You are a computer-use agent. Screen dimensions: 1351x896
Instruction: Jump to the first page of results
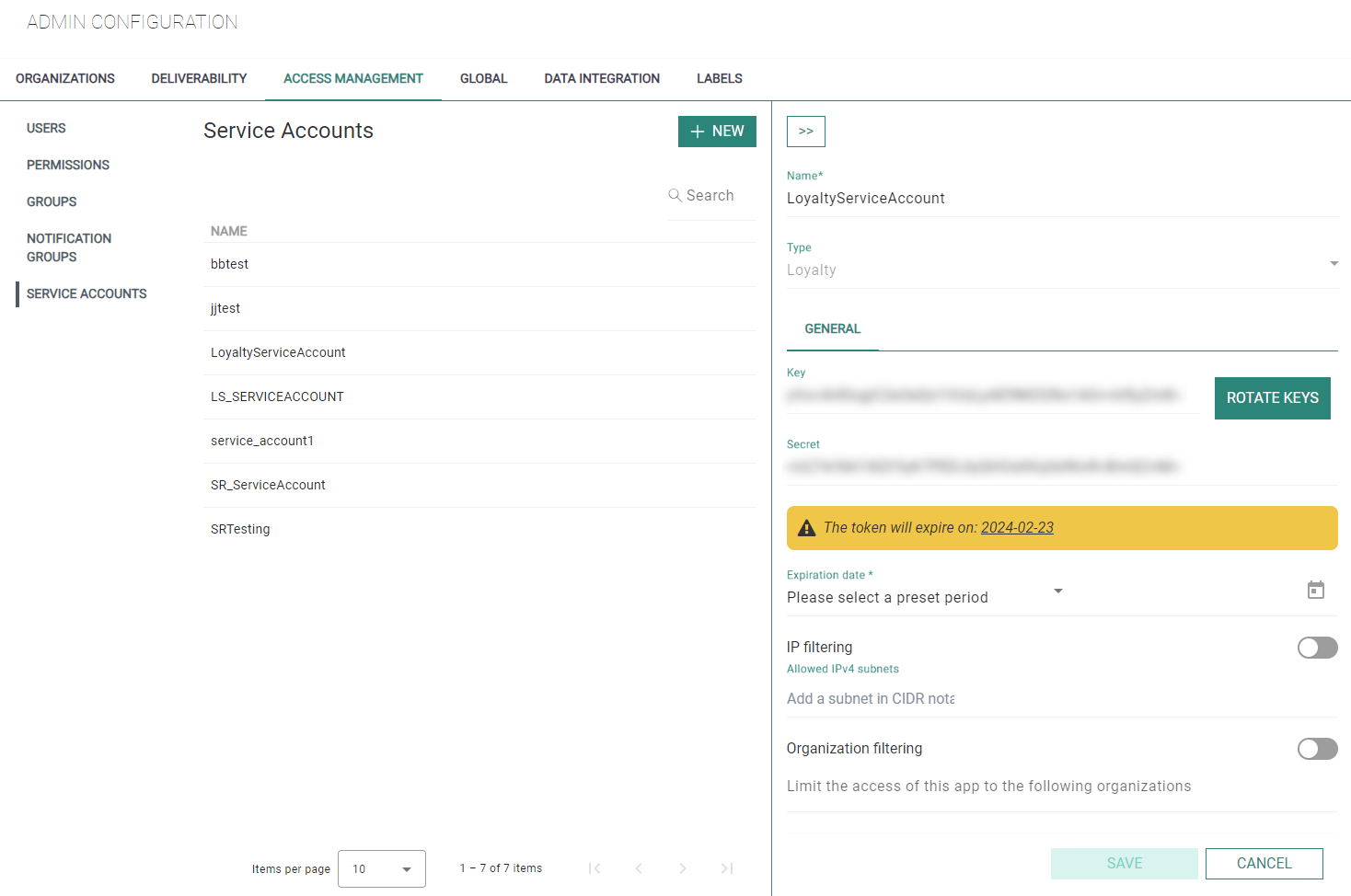(595, 868)
